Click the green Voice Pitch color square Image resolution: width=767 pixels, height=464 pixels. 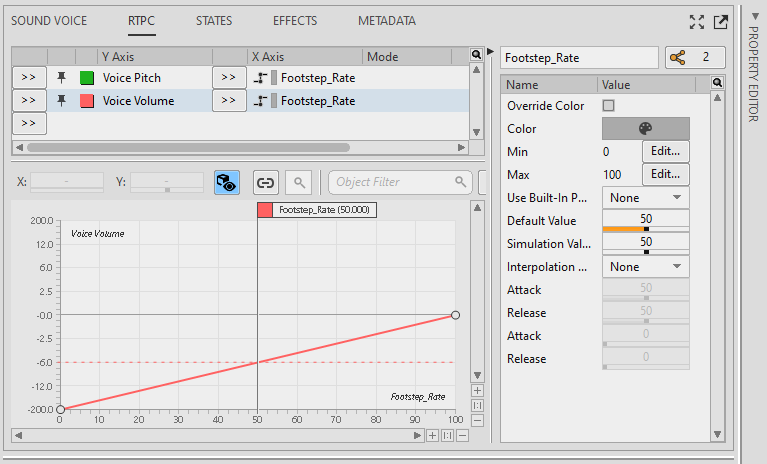click(x=86, y=77)
